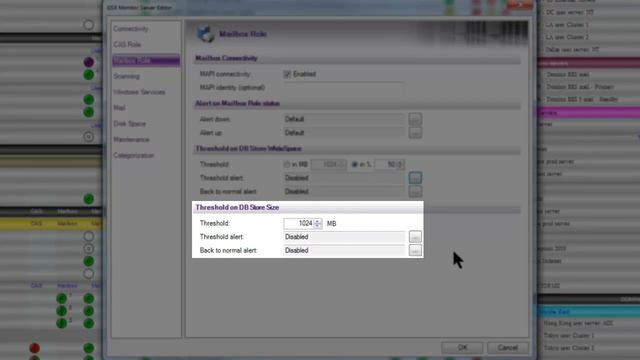Select the WhiteSpace threshold 'in %' radio
The height and width of the screenshot is (360, 640).
[x=354, y=164]
